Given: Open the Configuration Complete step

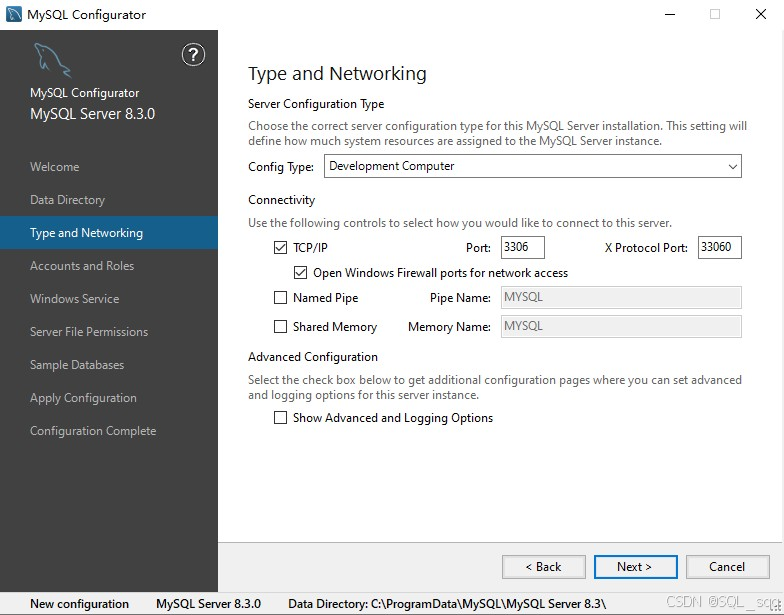Looking at the screenshot, I should [93, 430].
